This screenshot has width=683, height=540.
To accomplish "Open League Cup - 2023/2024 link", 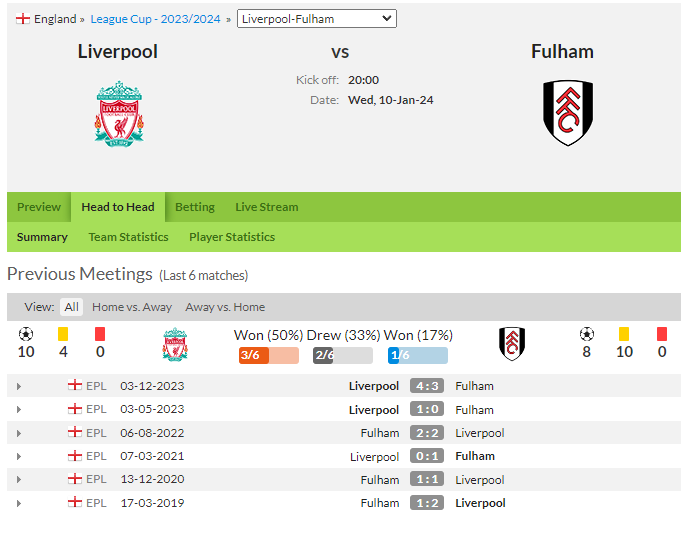I will point(156,19).
